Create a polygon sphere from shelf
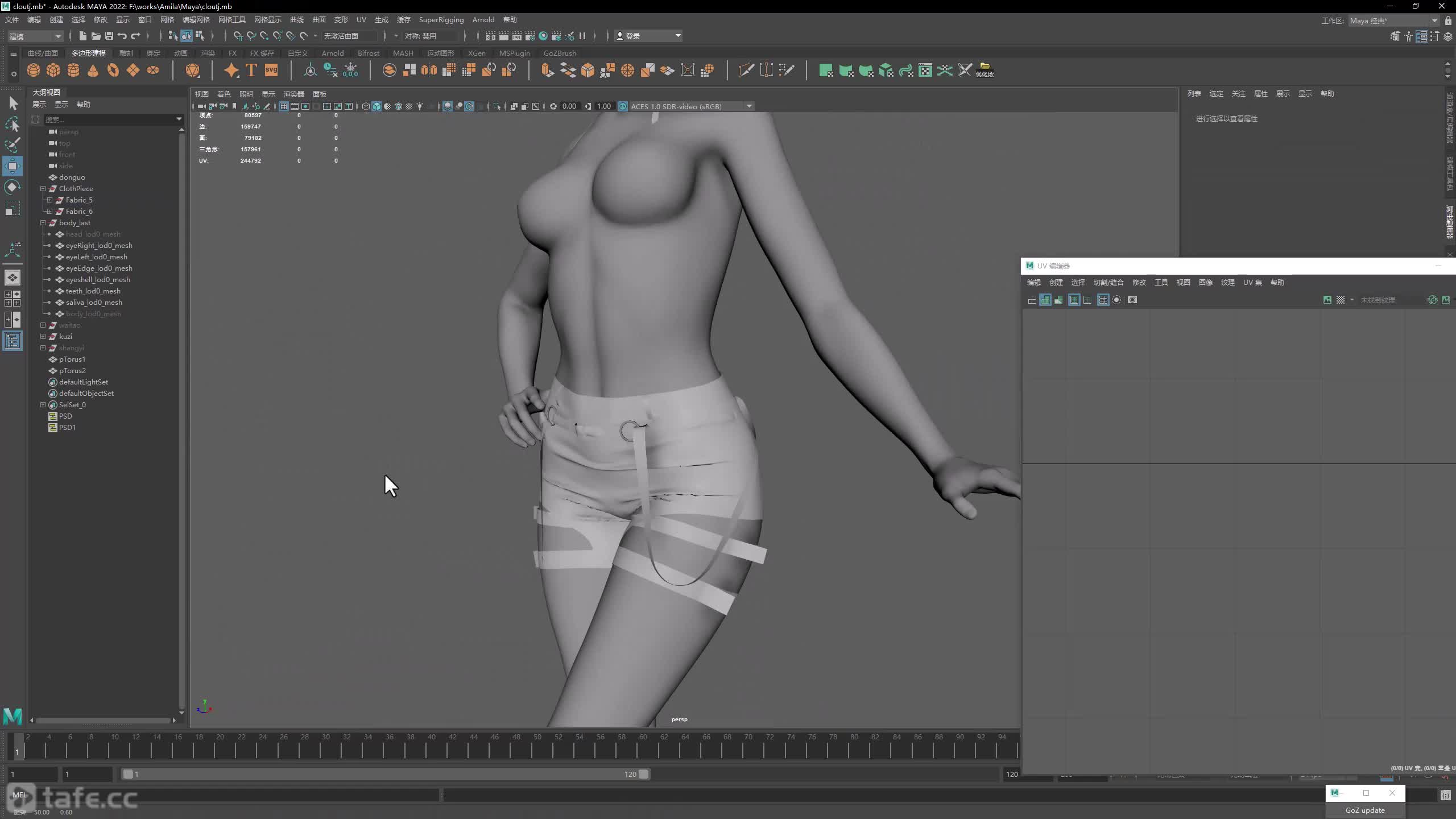The height and width of the screenshot is (819, 1456). click(34, 70)
